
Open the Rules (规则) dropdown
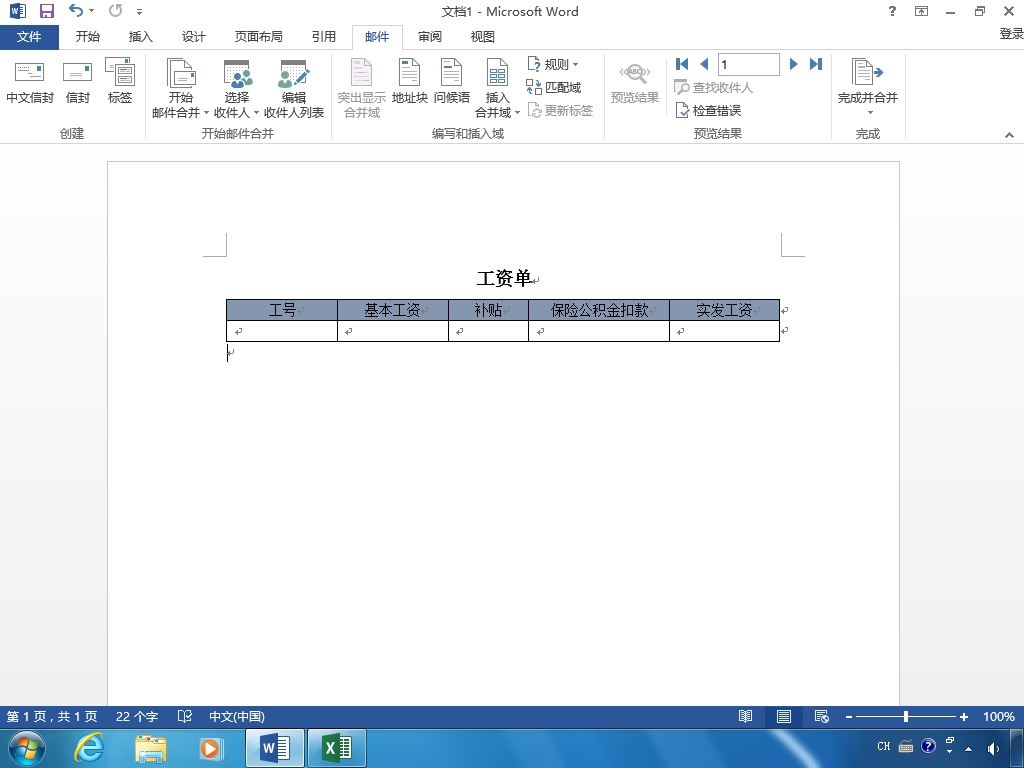[x=552, y=64]
